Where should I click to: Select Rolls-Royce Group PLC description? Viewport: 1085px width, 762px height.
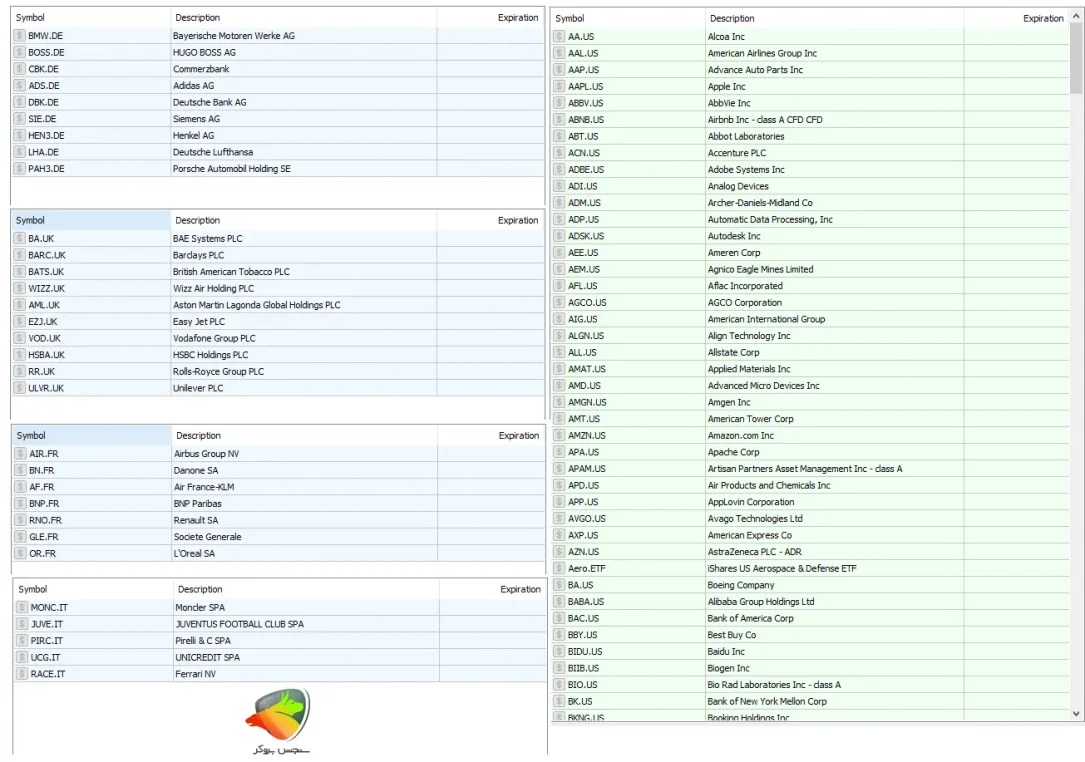point(219,371)
